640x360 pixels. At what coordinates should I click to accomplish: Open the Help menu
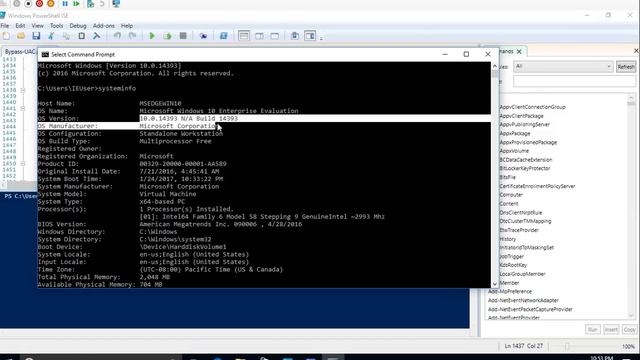tap(127, 25)
